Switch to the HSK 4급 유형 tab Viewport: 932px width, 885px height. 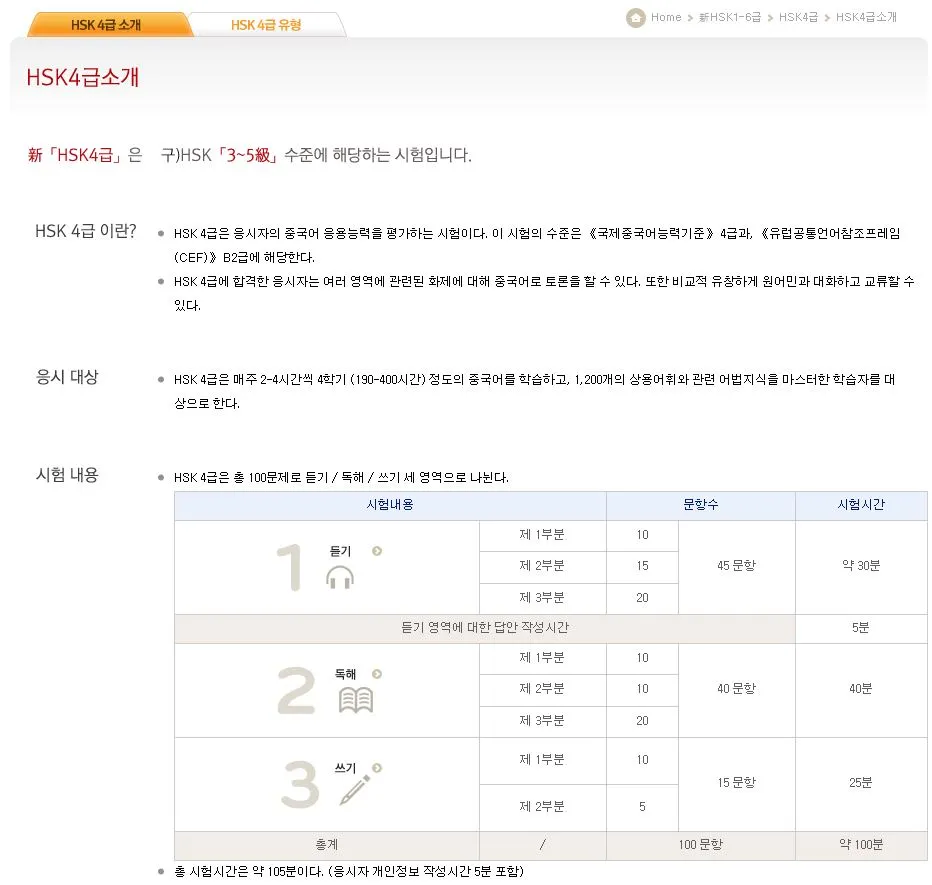266,25
